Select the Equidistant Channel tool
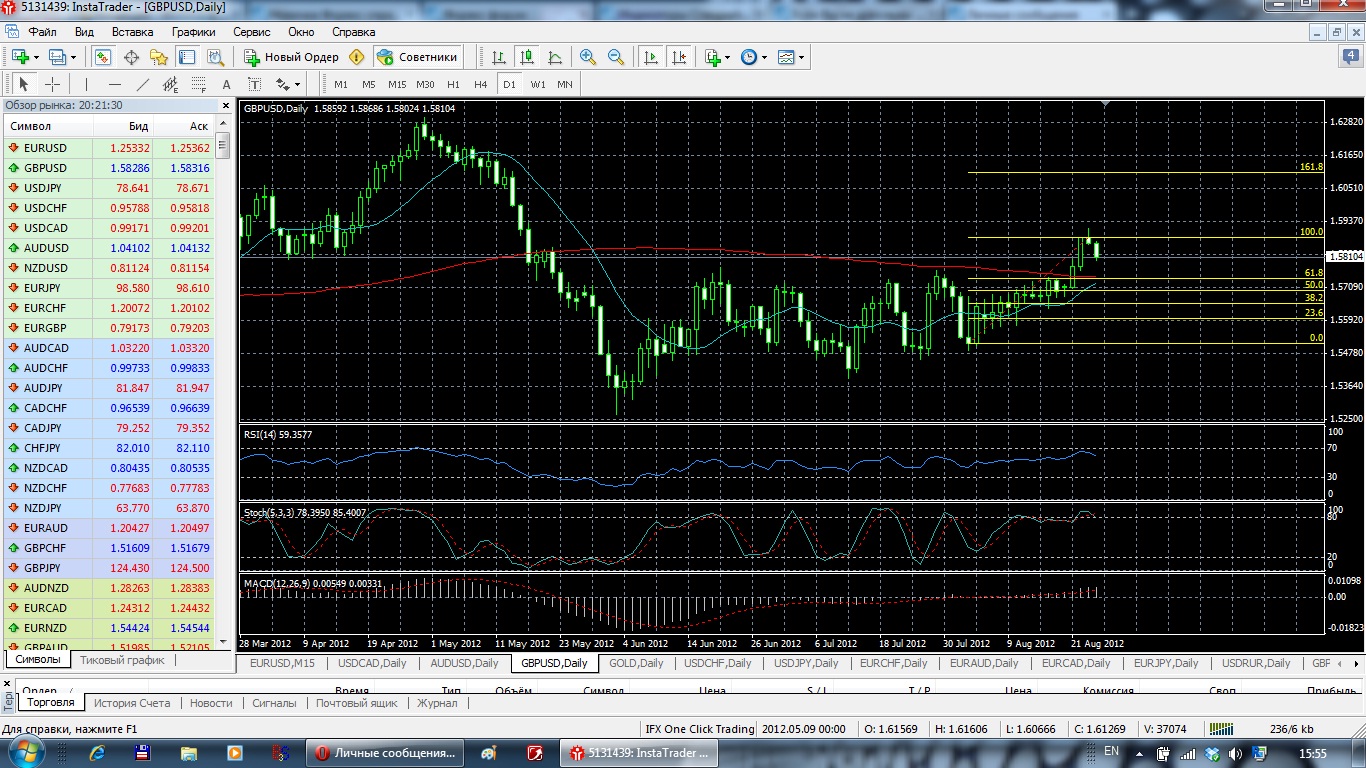Image resolution: width=1366 pixels, height=768 pixels. click(x=171, y=84)
